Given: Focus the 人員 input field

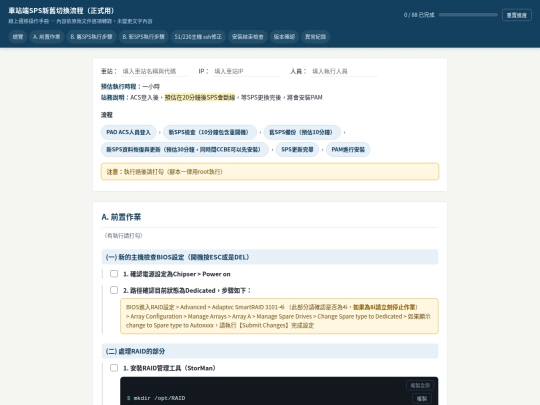Looking at the screenshot, I should pyautogui.click(x=344, y=71).
